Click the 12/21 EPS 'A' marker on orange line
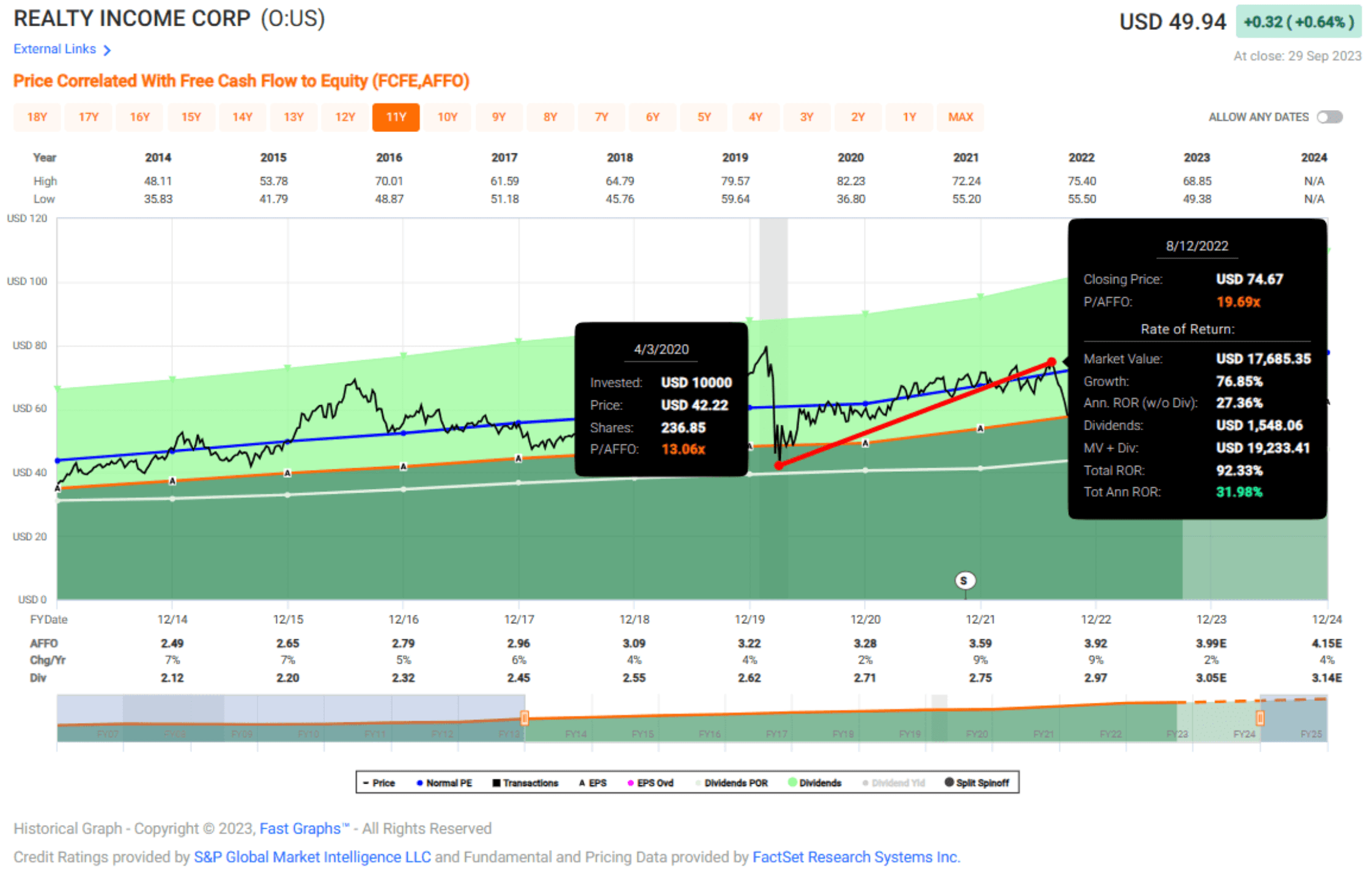Viewport: 1372px width, 874px height. [x=980, y=429]
